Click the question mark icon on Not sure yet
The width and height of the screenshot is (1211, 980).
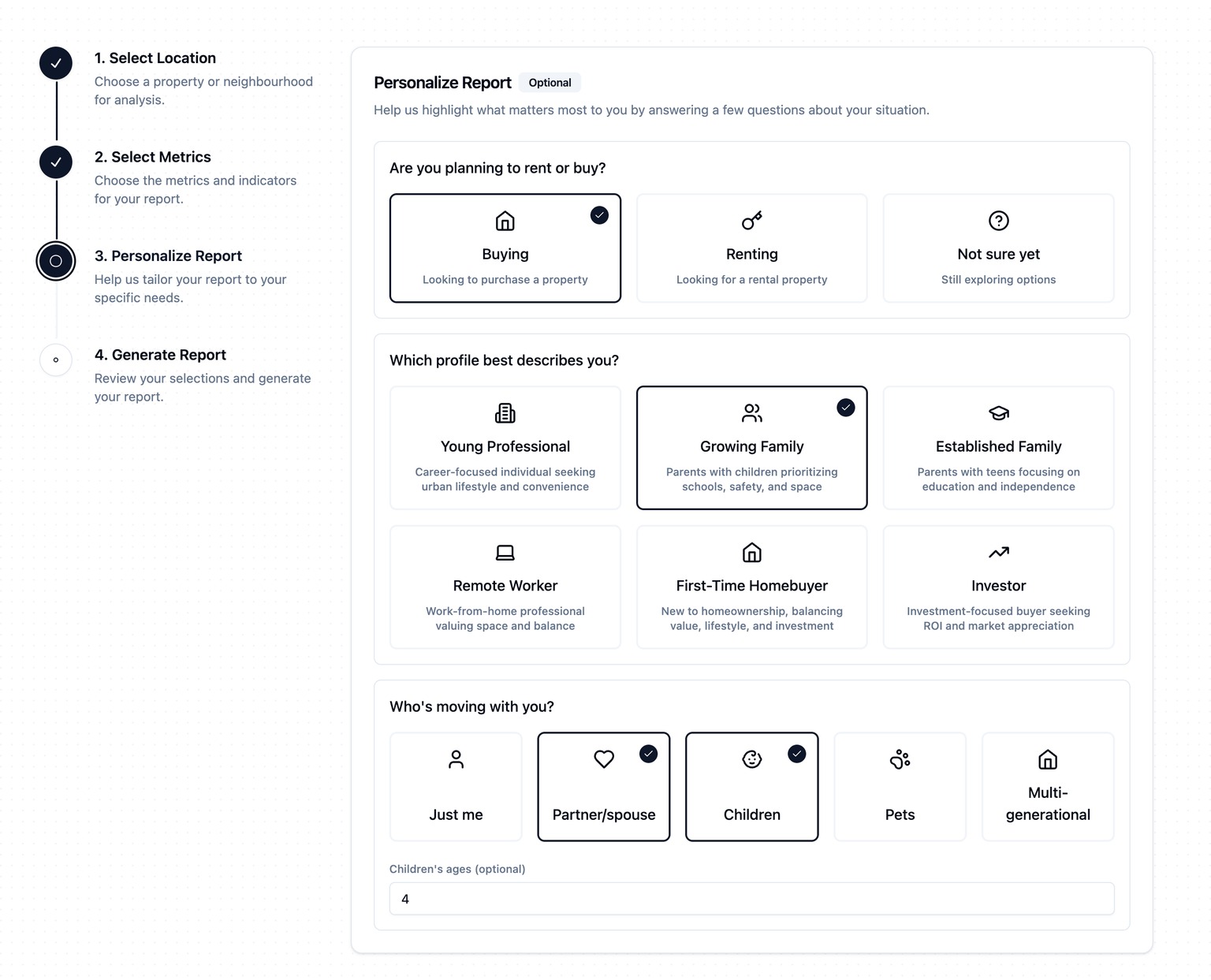(x=998, y=221)
